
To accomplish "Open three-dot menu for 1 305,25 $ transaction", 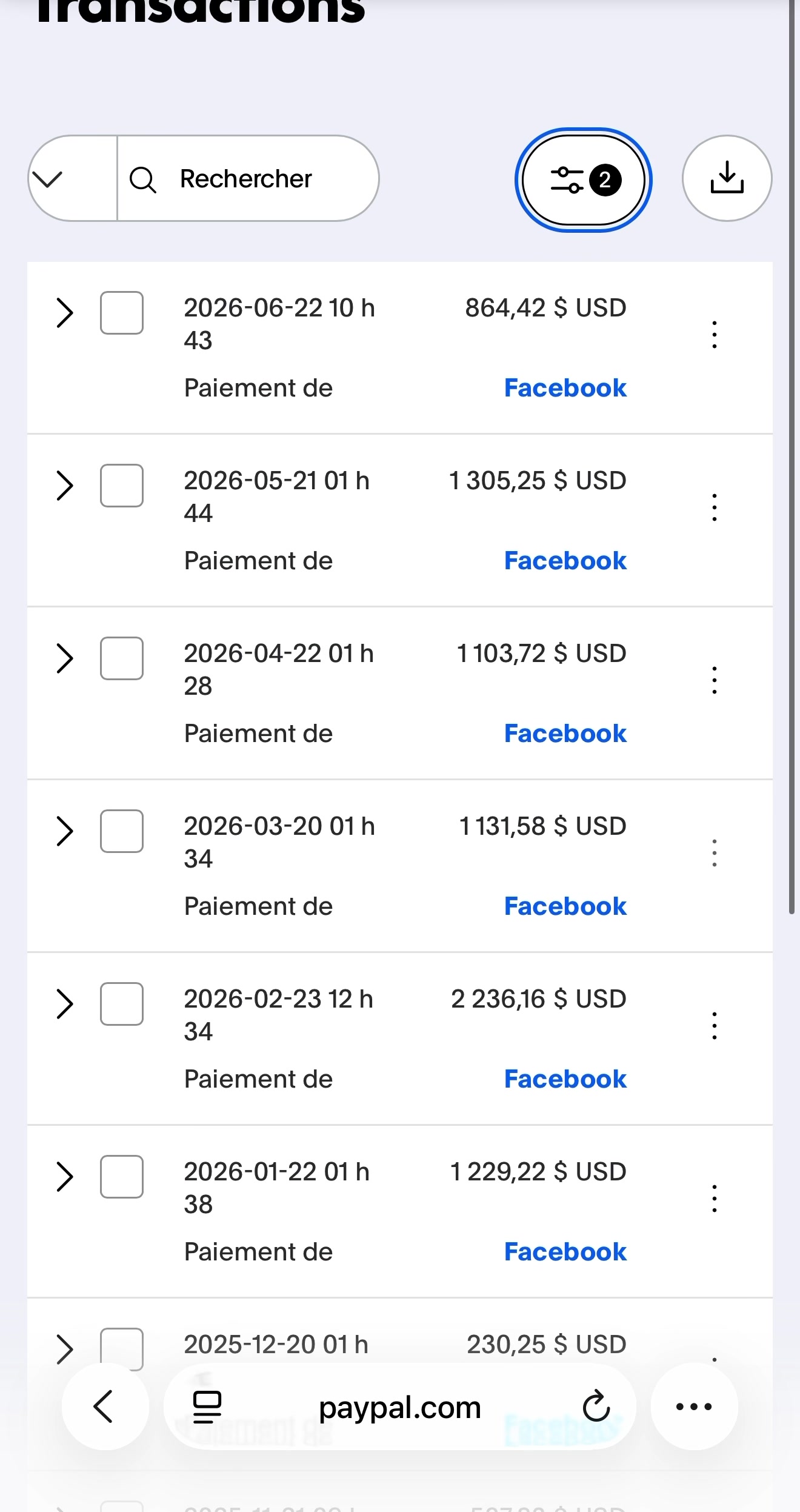I will click(715, 507).
